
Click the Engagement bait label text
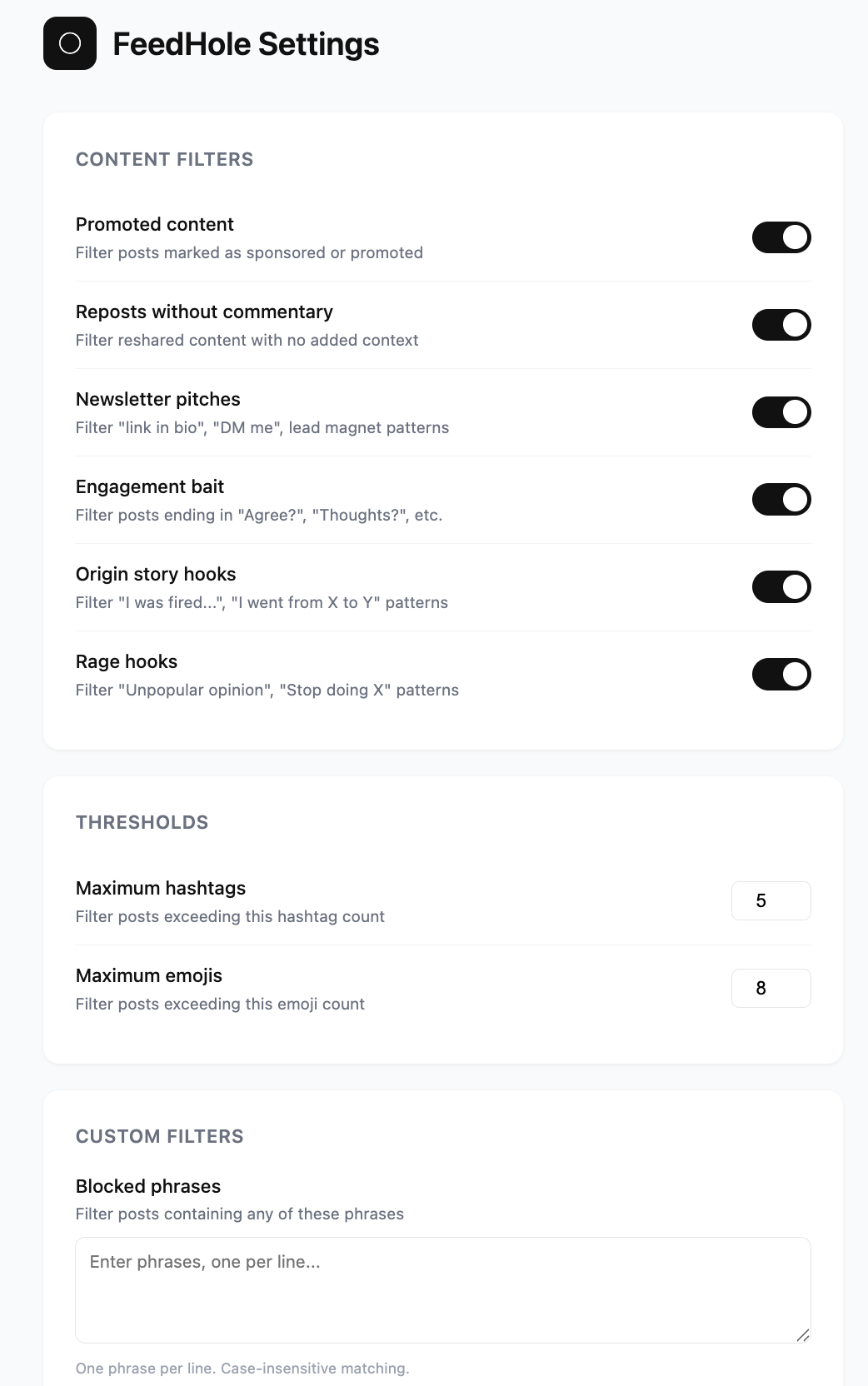pyautogui.click(x=149, y=486)
